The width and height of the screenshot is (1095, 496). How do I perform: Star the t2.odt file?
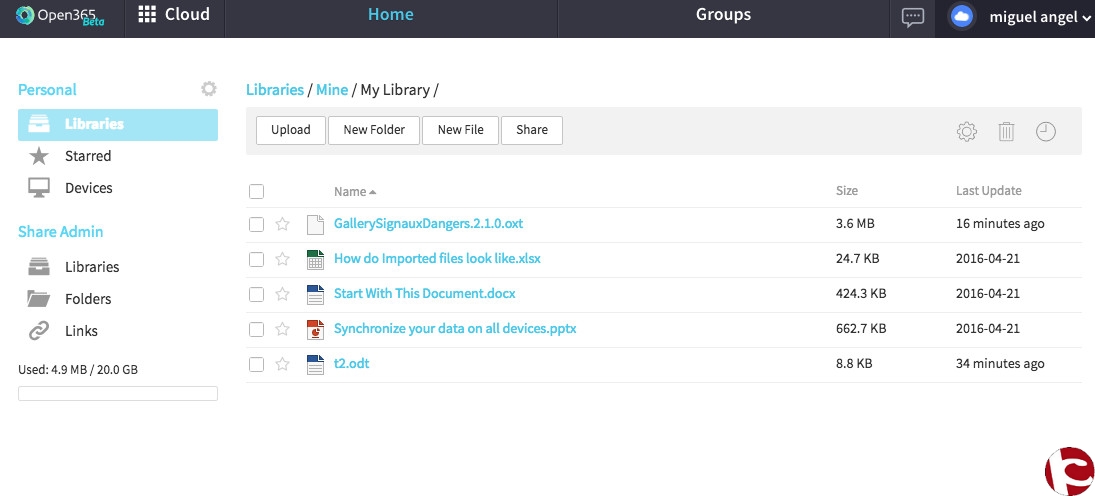pyautogui.click(x=283, y=364)
